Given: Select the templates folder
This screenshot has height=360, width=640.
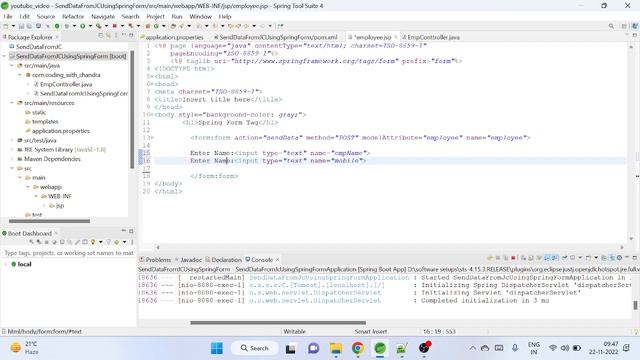Looking at the screenshot, I should coord(45,122).
